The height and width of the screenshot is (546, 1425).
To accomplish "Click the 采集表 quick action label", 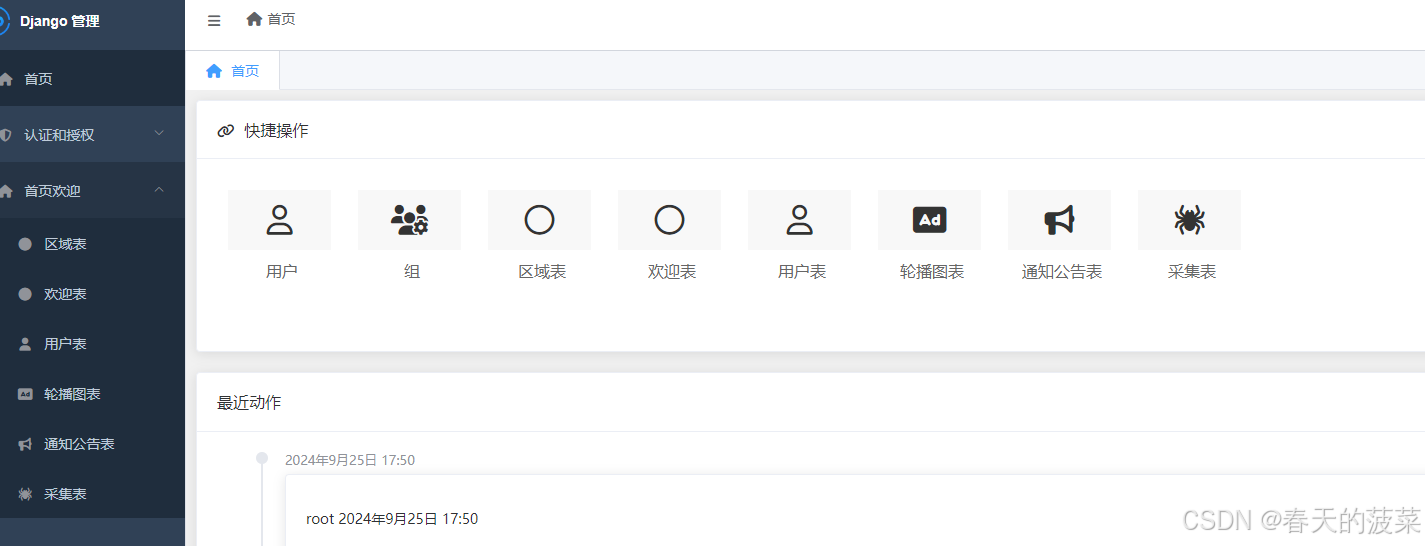I will click(1192, 272).
